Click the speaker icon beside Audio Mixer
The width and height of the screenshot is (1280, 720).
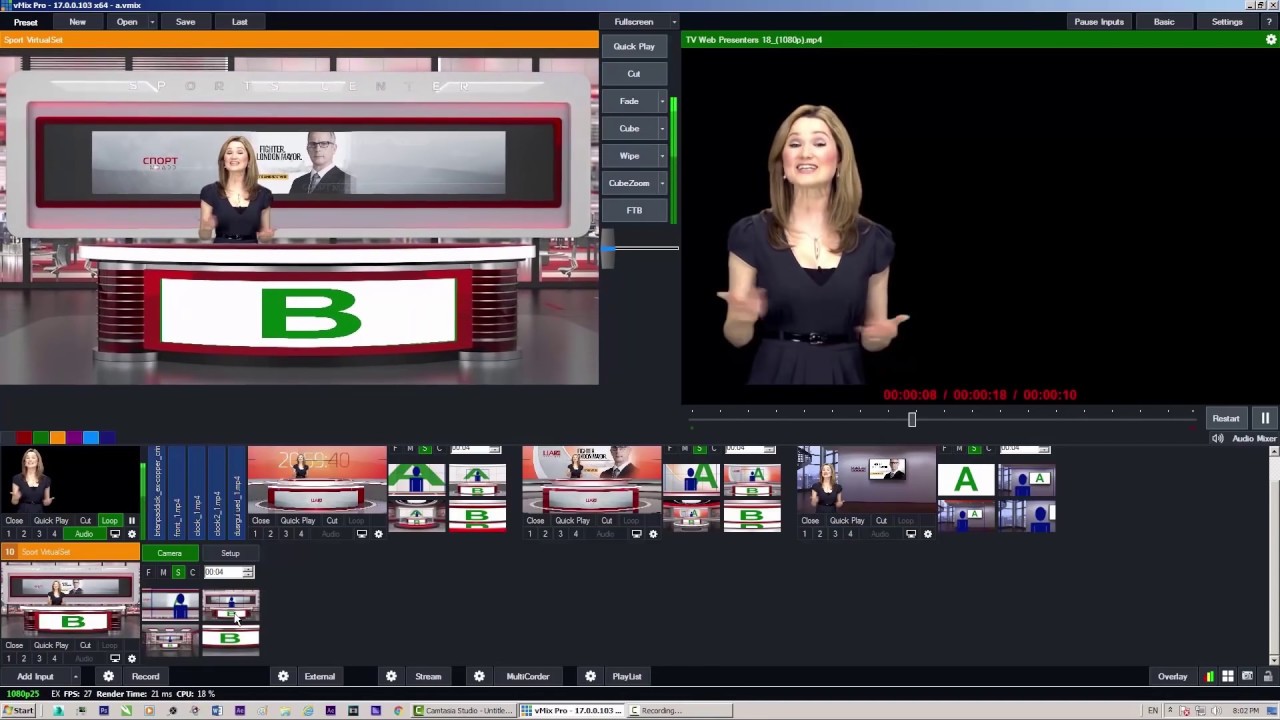tap(1217, 438)
